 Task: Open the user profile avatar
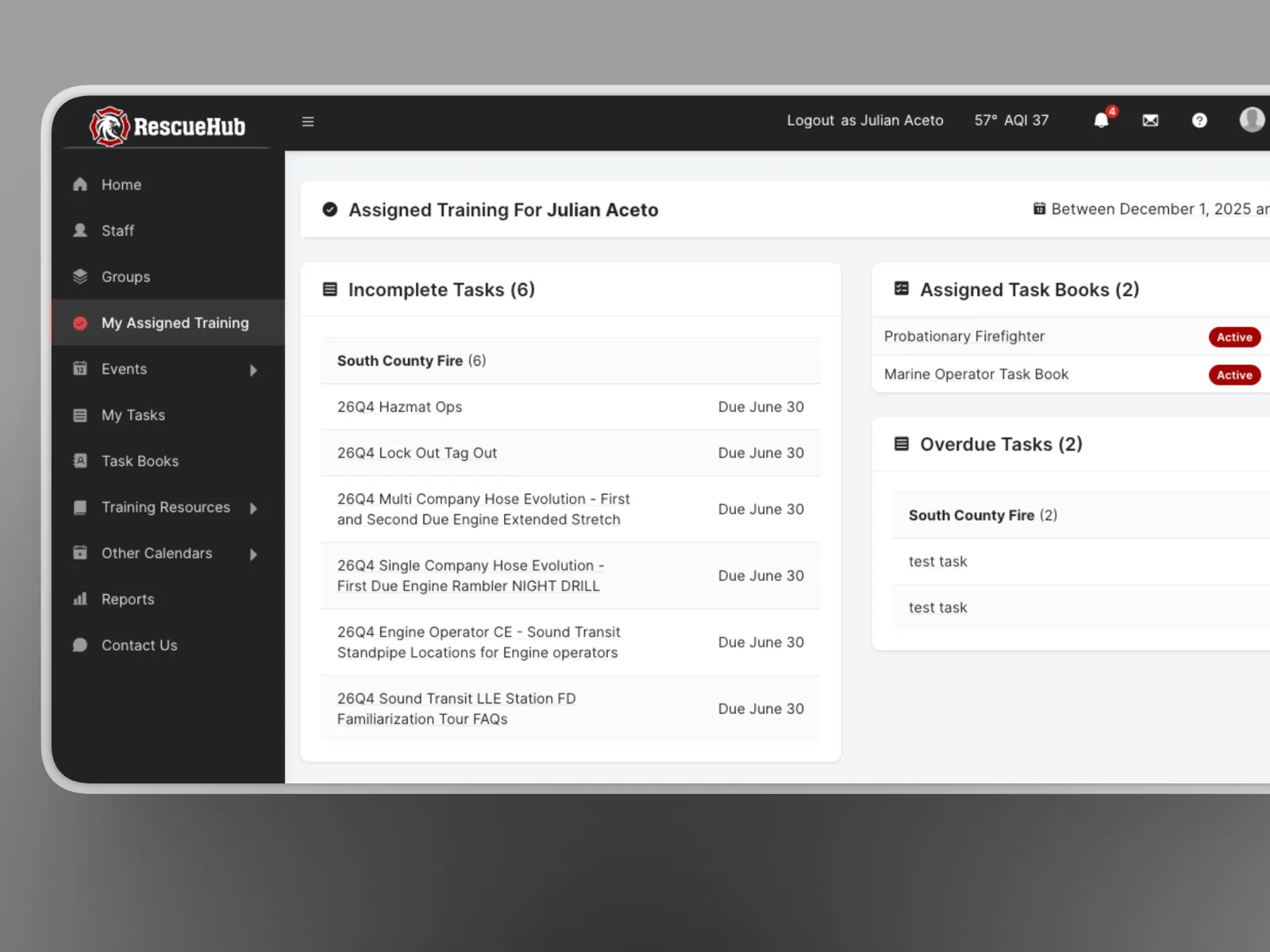[x=1253, y=120]
